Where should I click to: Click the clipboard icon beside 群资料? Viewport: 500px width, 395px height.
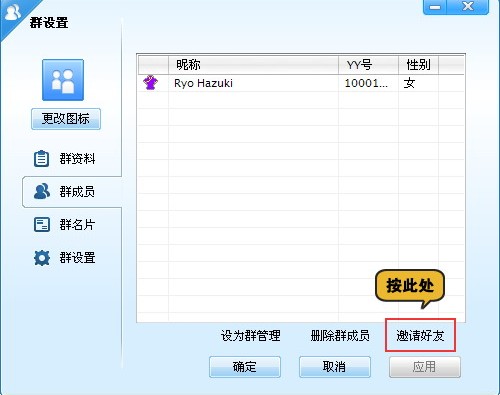[41, 159]
